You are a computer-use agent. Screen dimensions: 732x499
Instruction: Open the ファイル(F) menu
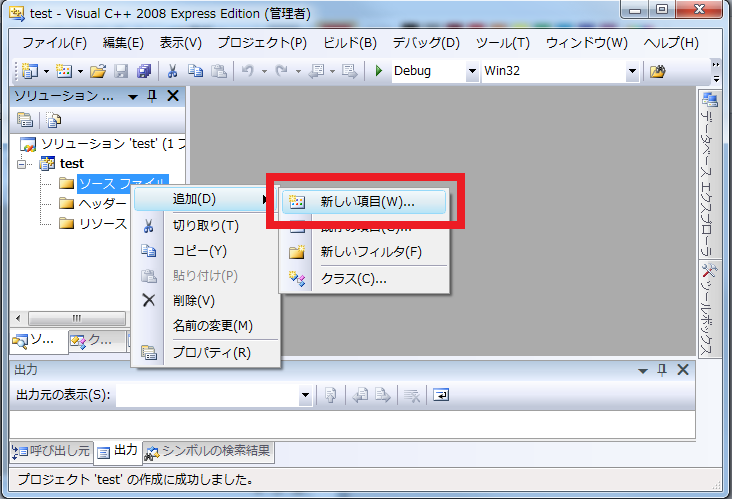54,43
